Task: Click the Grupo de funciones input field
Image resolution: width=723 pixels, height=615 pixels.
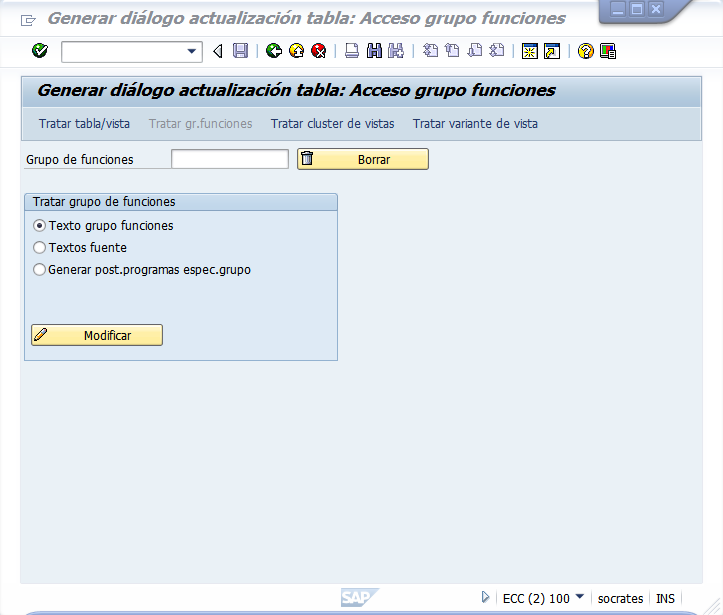Action: [x=230, y=159]
